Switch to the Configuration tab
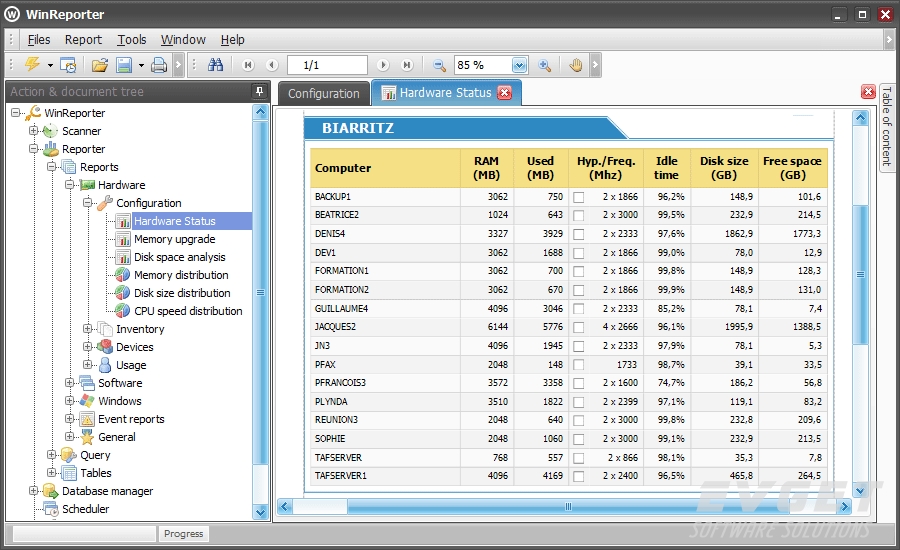The height and width of the screenshot is (550, 900). click(324, 94)
